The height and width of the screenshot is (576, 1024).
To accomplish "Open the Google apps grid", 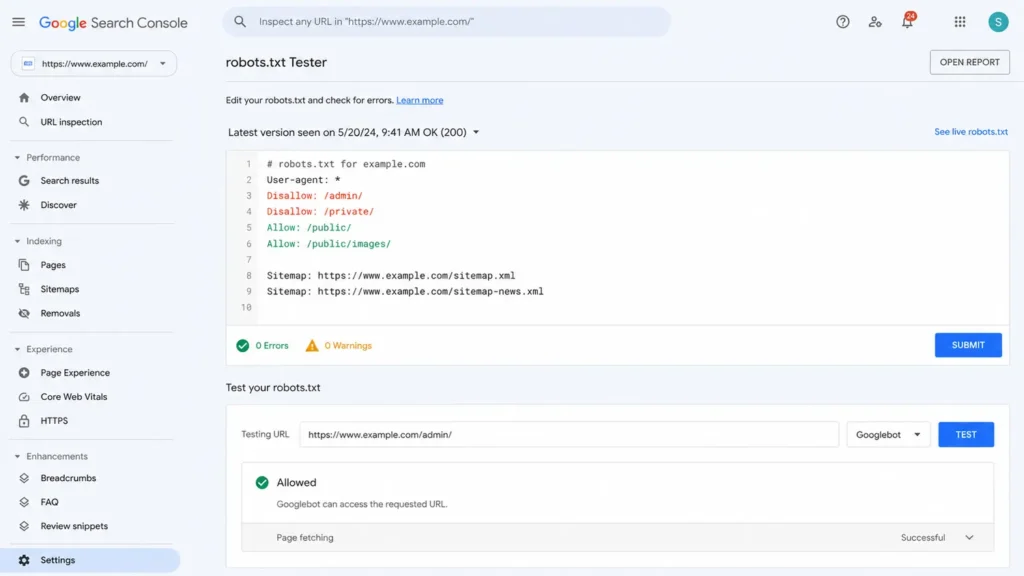I will 960,22.
